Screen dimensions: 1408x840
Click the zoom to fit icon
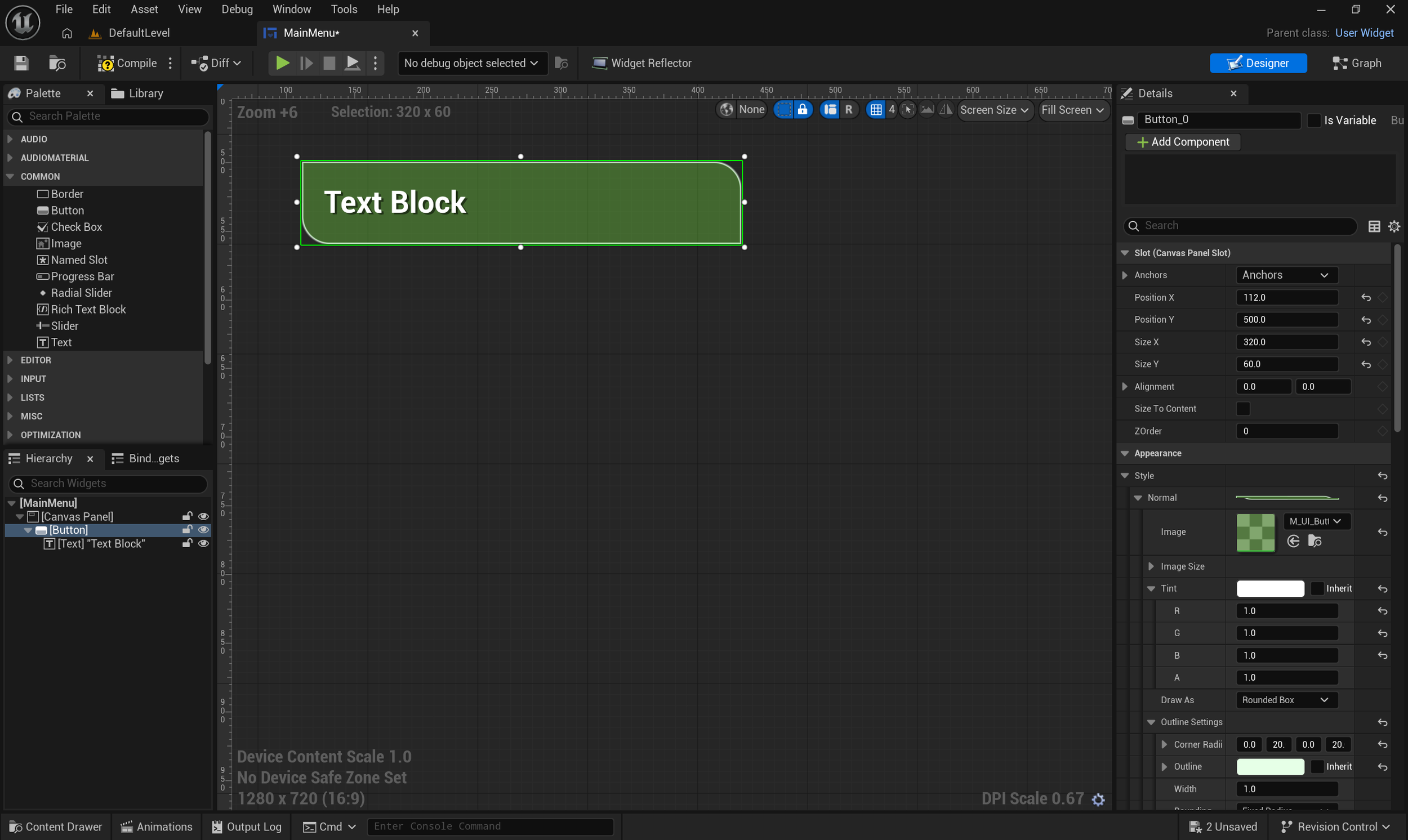pos(907,110)
